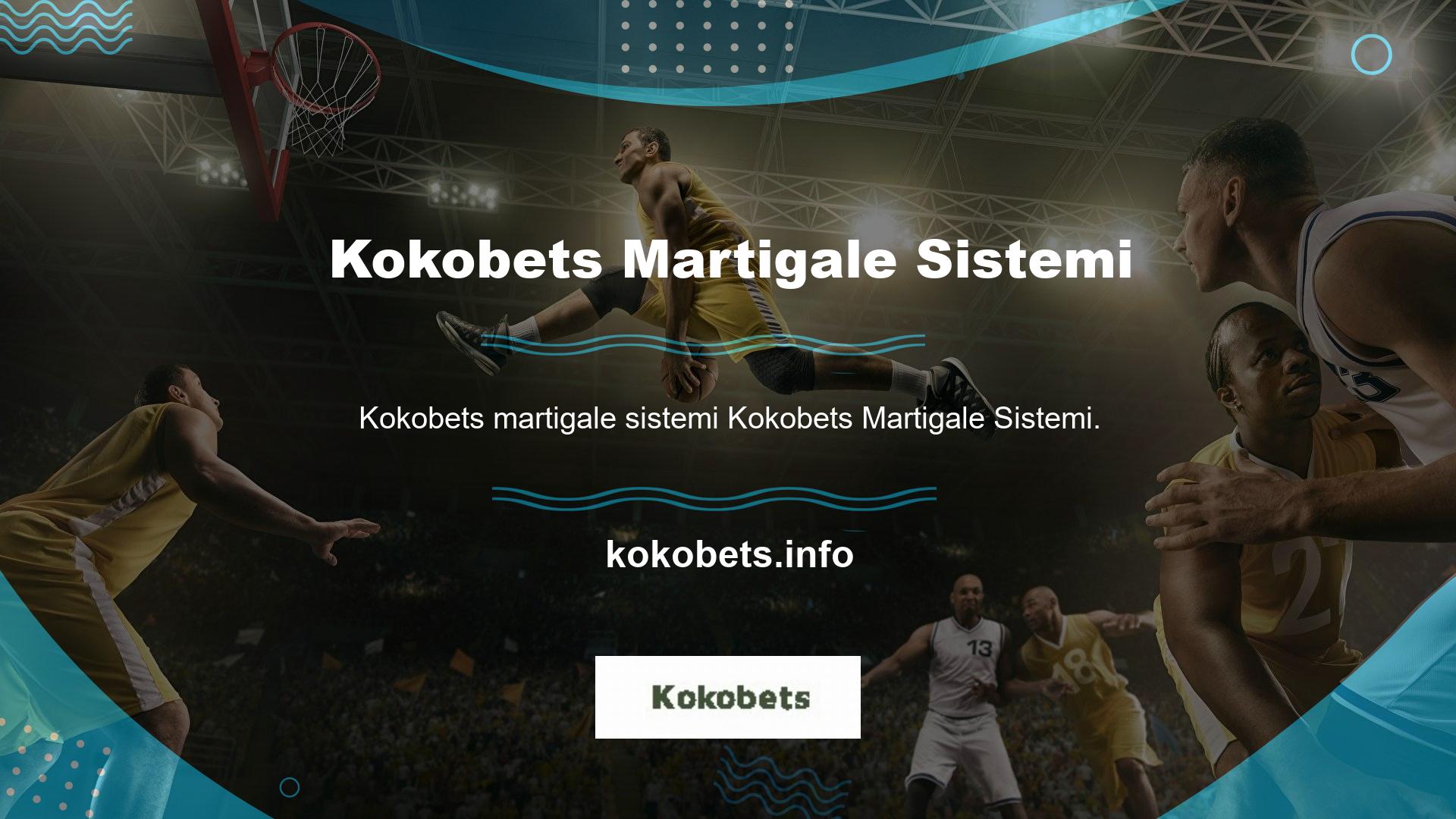The height and width of the screenshot is (819, 1456).
Task: Click the wavy divider above kokobets.info
Action: point(714,498)
